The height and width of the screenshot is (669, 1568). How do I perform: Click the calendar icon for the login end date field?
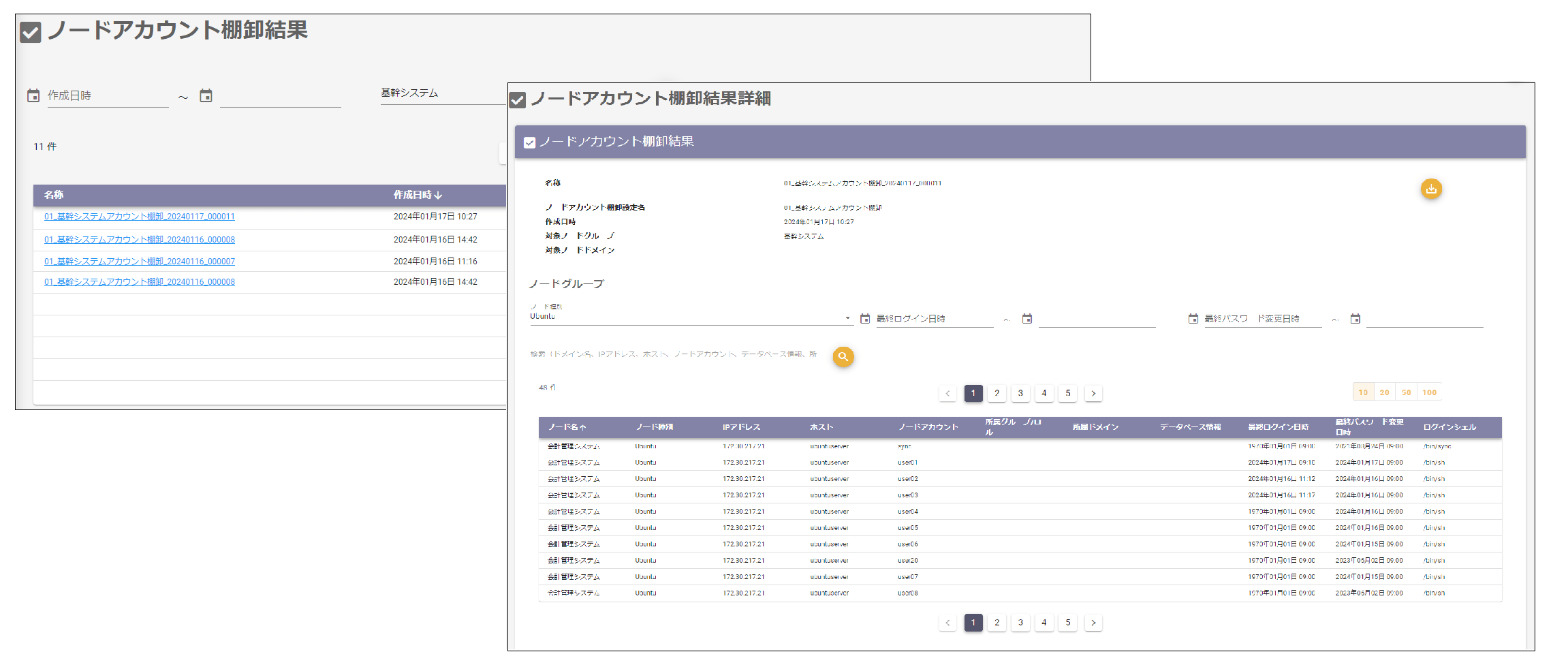(1027, 317)
